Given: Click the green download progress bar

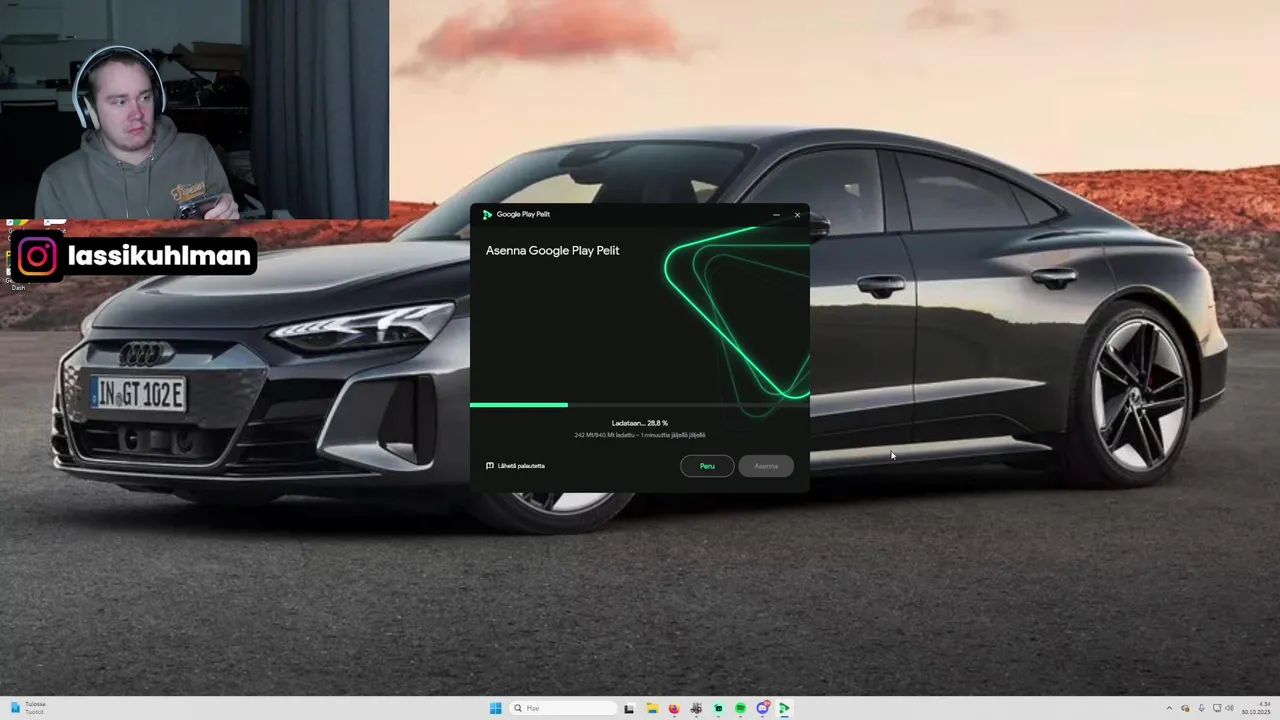Looking at the screenshot, I should (519, 405).
